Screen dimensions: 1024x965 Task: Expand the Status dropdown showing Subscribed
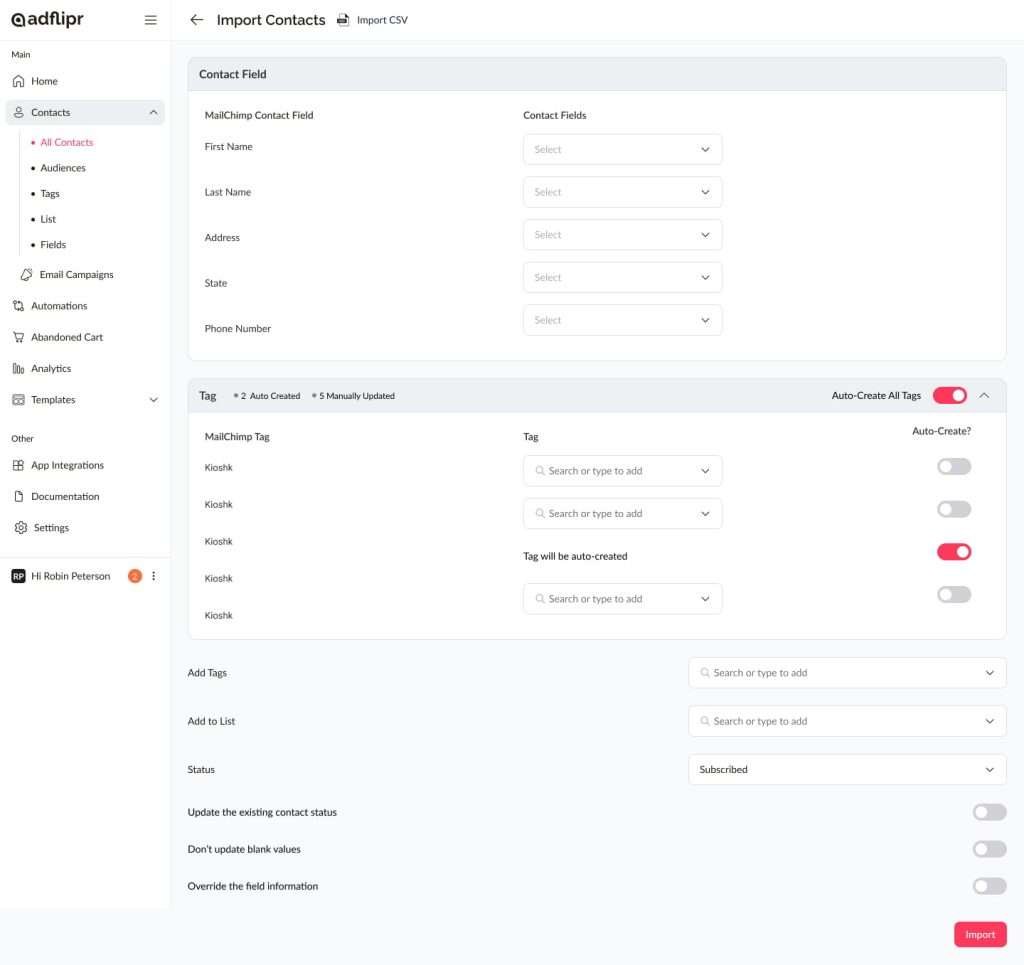click(846, 770)
